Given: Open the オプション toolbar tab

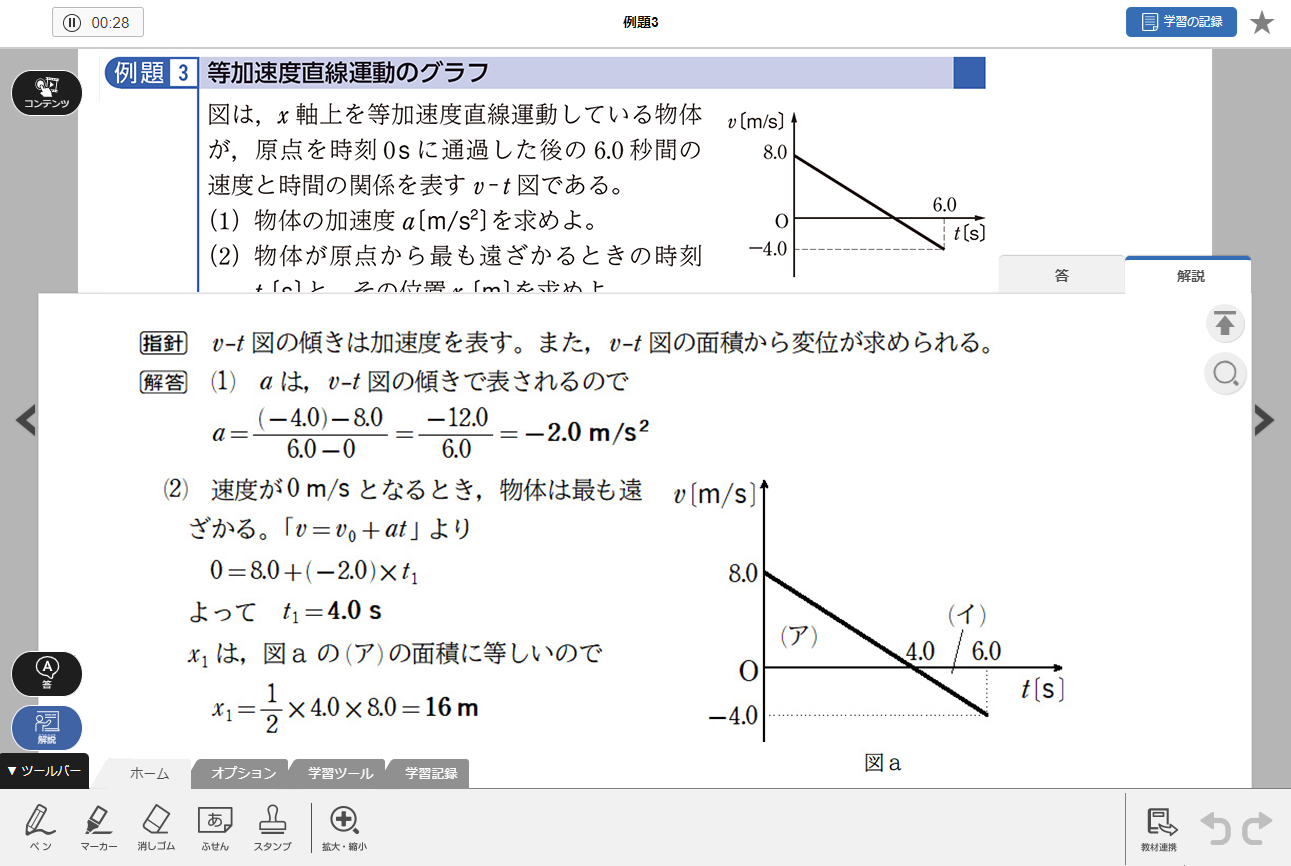Looking at the screenshot, I should tap(244, 773).
